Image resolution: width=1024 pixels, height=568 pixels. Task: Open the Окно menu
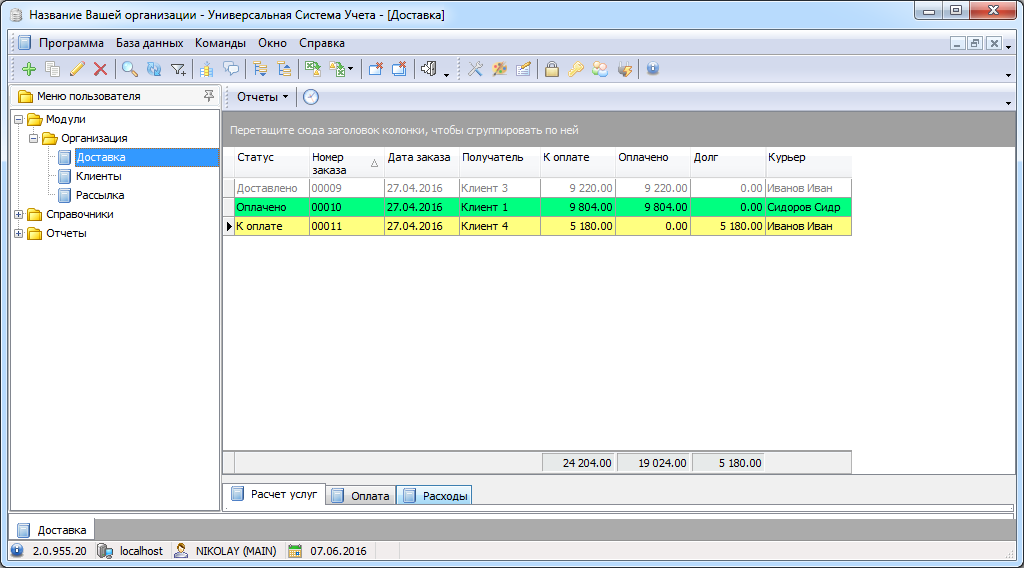point(272,43)
